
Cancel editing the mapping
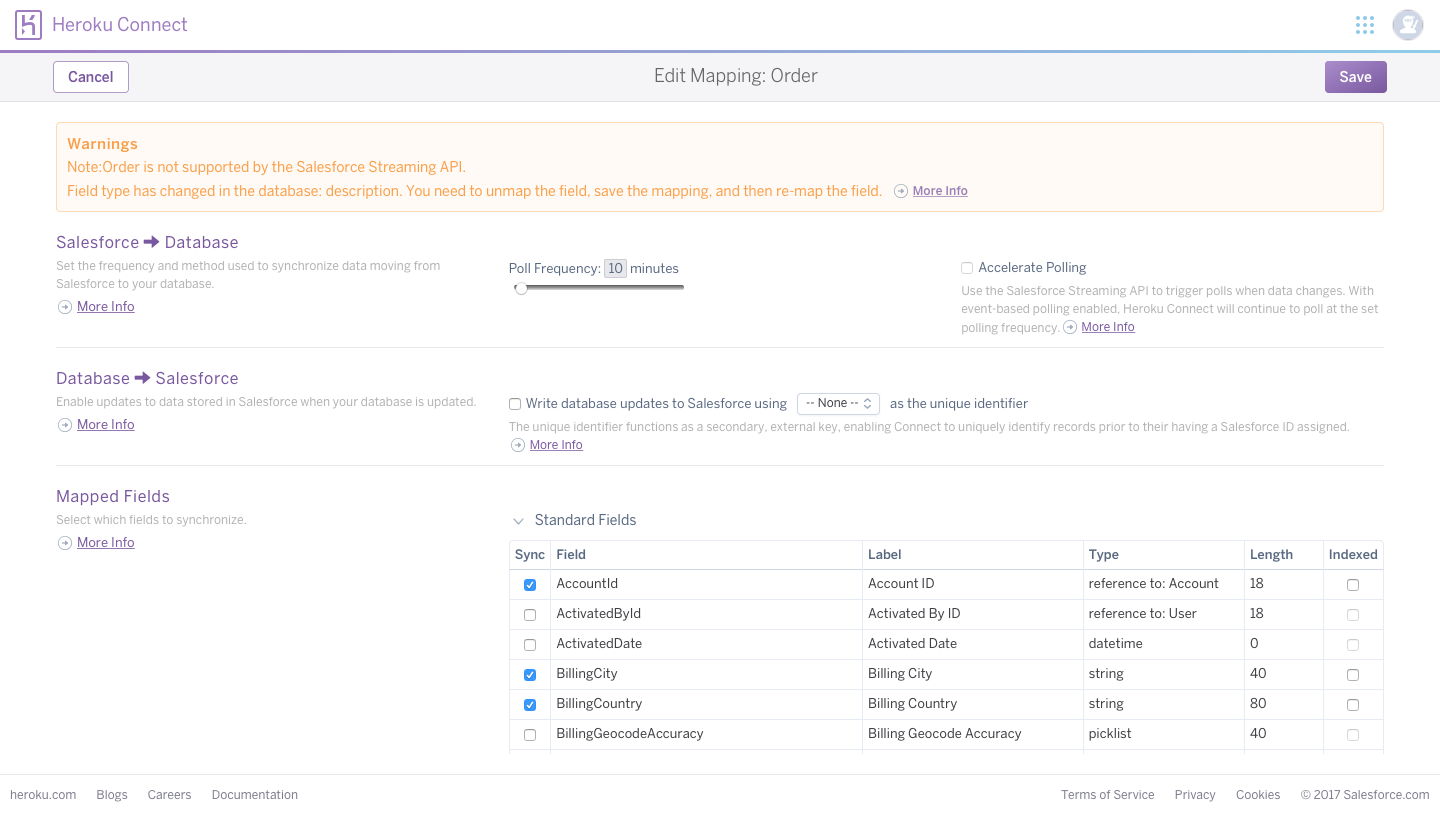[x=90, y=77]
